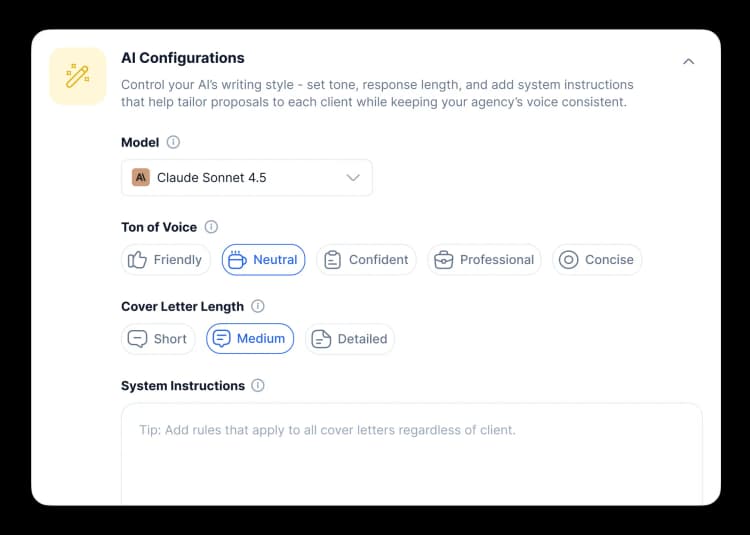Select Medium cover letter length
This screenshot has width=750, height=535.
[250, 339]
